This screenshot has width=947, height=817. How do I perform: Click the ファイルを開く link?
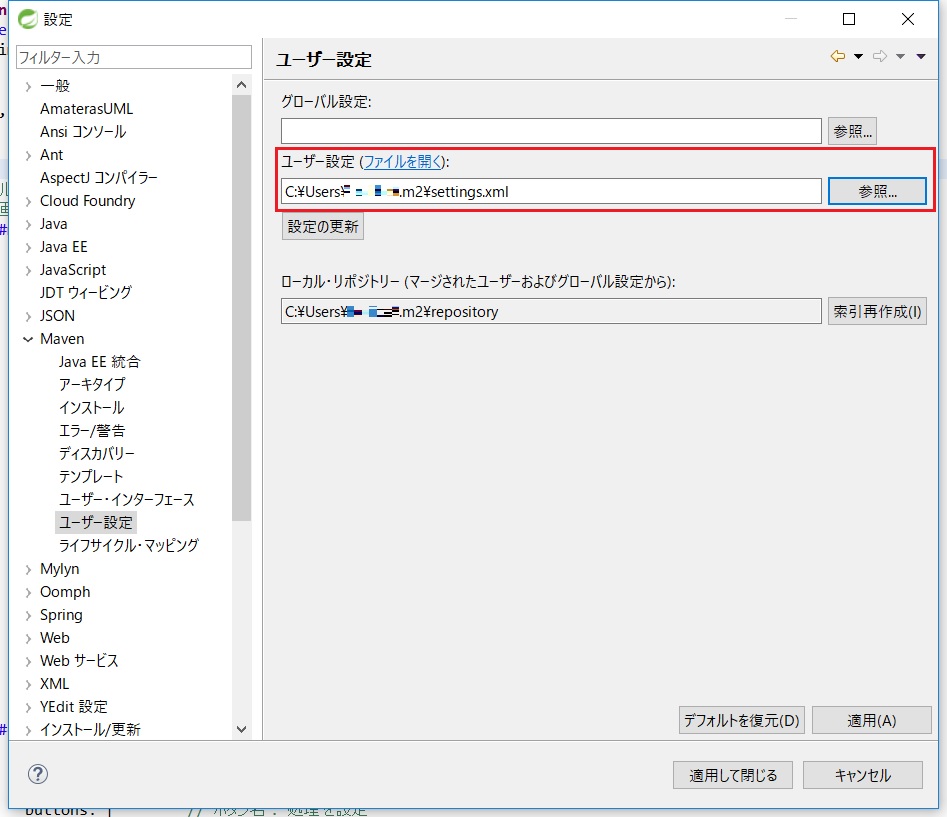click(403, 162)
